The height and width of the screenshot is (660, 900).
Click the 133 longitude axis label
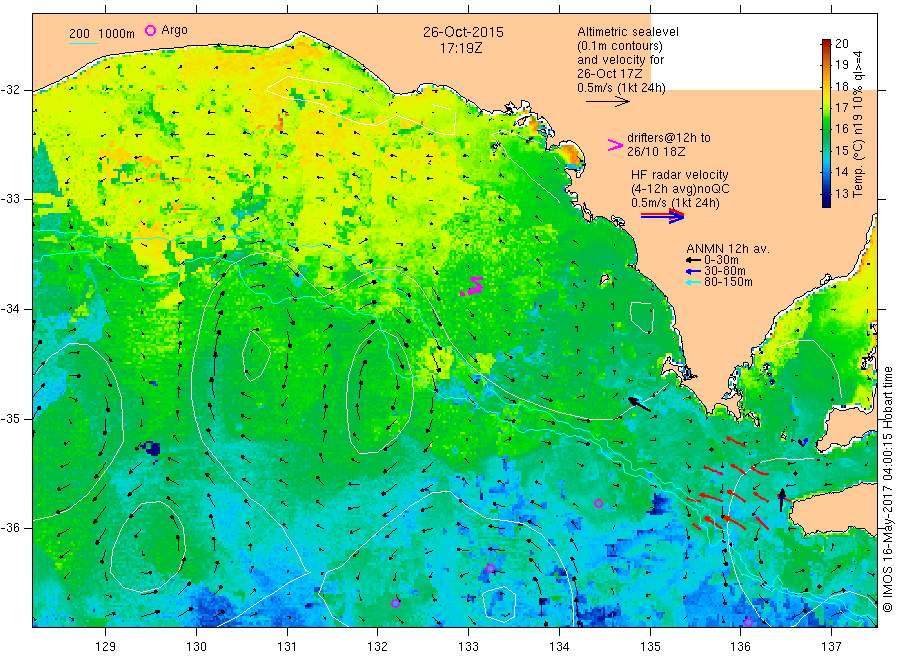point(468,647)
